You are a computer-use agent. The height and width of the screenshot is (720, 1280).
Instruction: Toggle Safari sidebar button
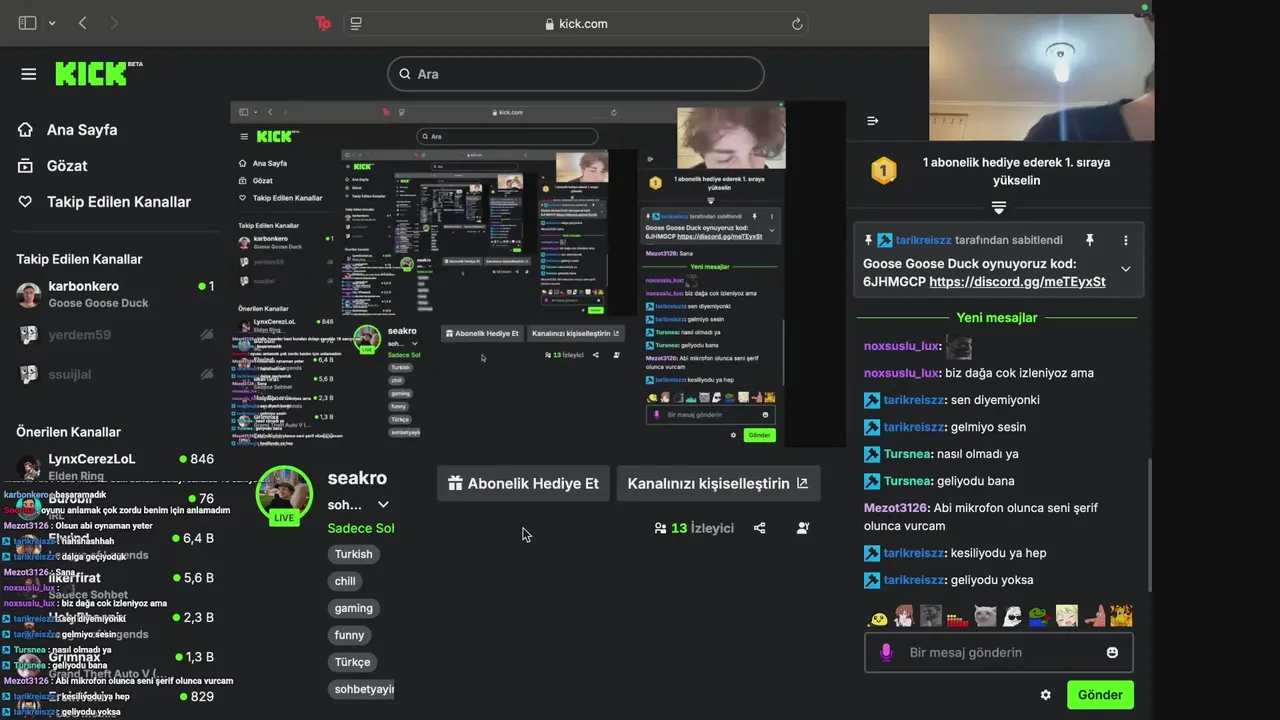[x=27, y=23]
